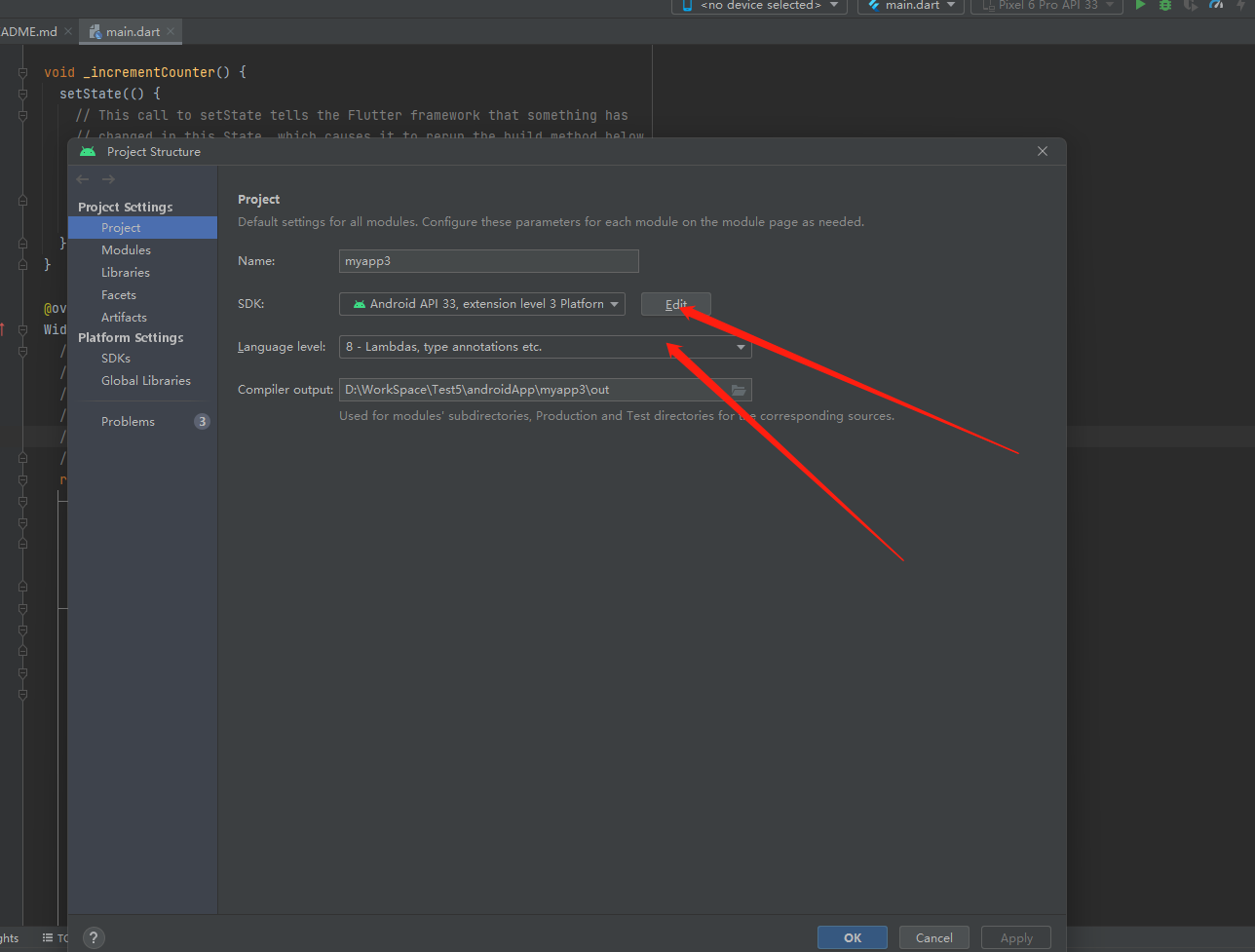Click the Problems count badge 3
The width and height of the screenshot is (1255, 952).
point(202,422)
